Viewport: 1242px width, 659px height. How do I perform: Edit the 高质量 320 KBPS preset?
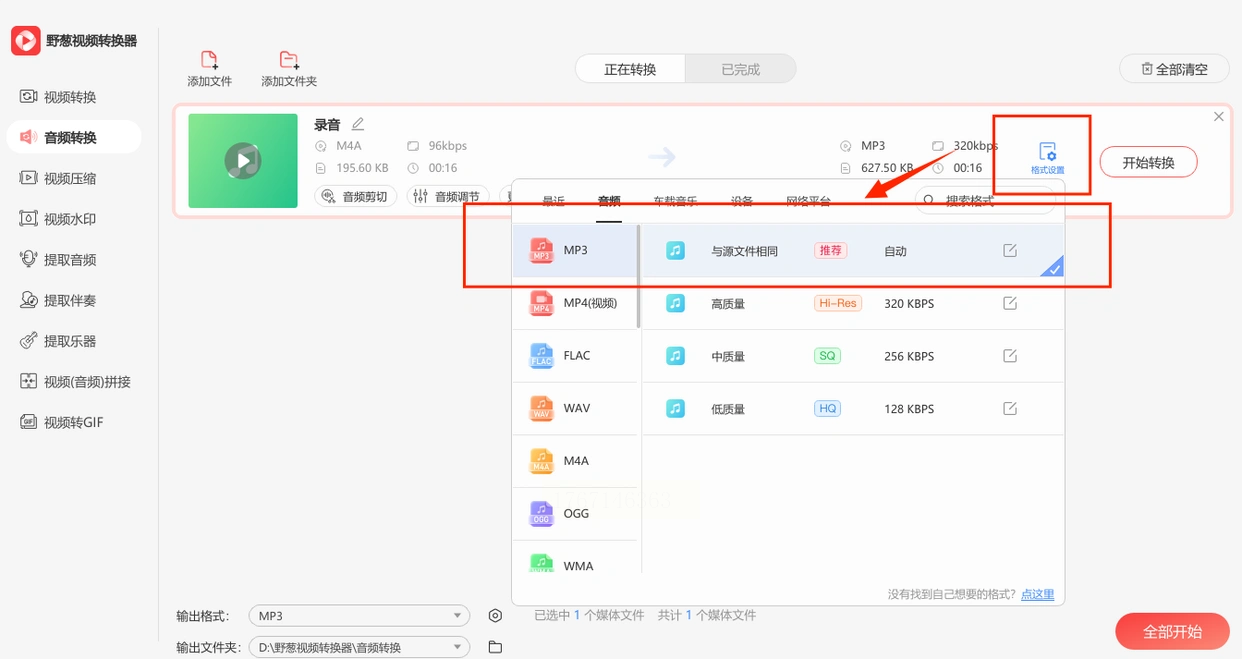[x=1010, y=303]
